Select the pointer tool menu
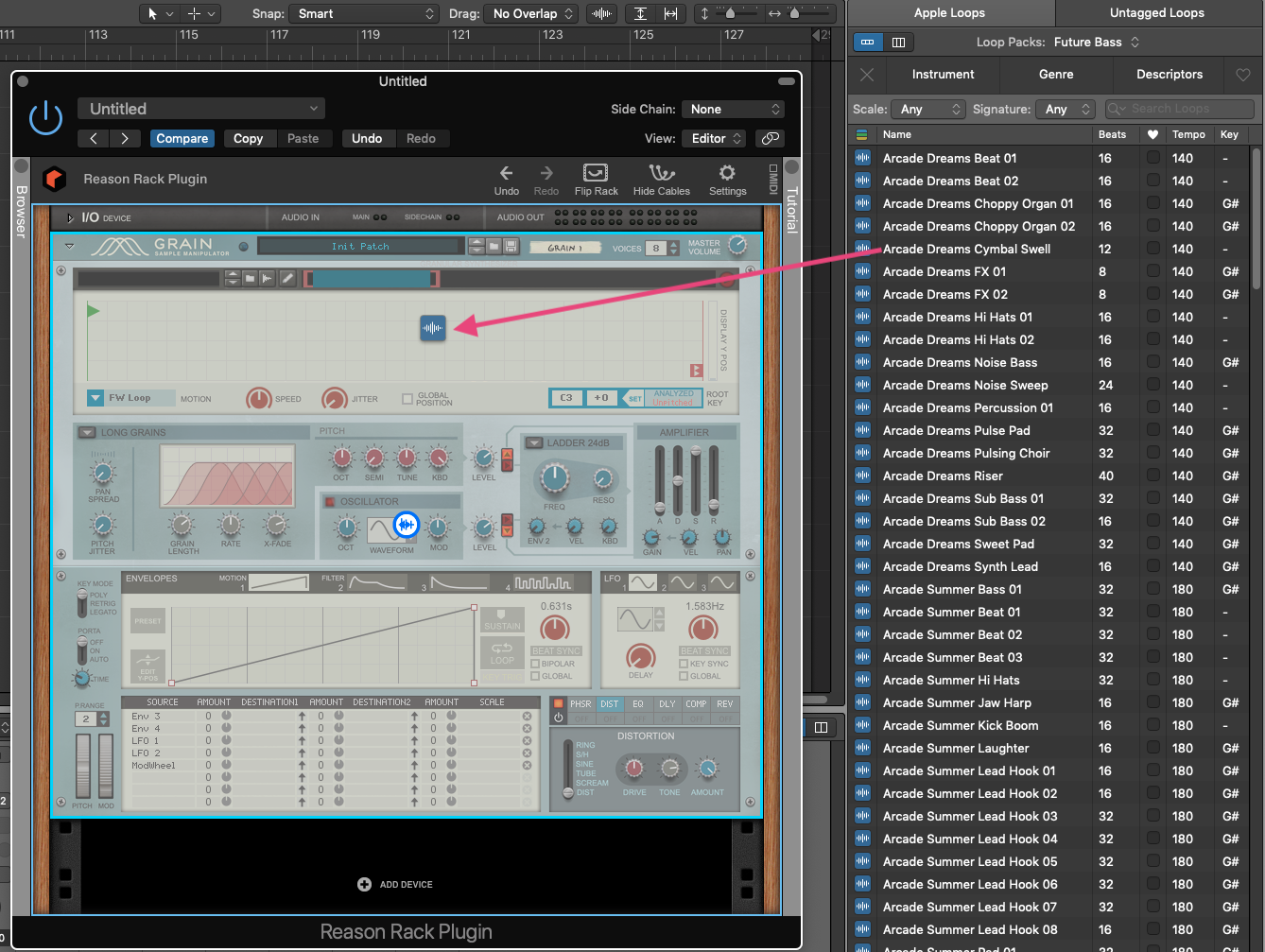Viewport: 1265px width, 952px height. 159,14
